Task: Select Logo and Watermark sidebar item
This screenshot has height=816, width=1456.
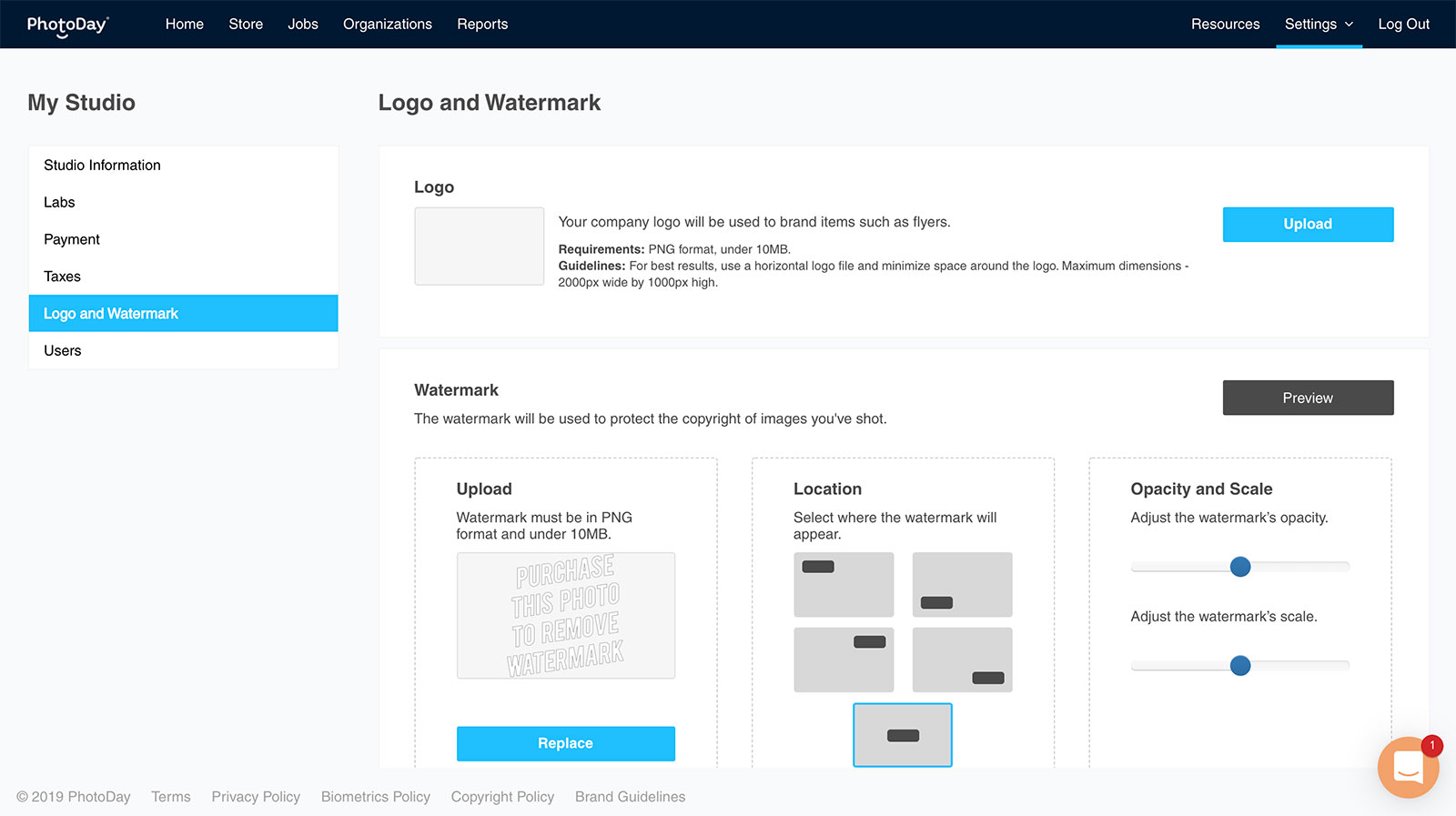Action: tap(184, 313)
